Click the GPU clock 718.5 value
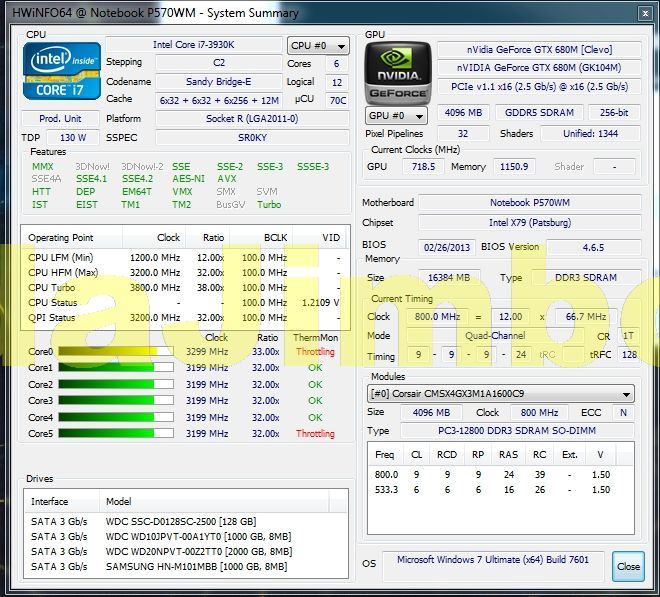 (423, 167)
